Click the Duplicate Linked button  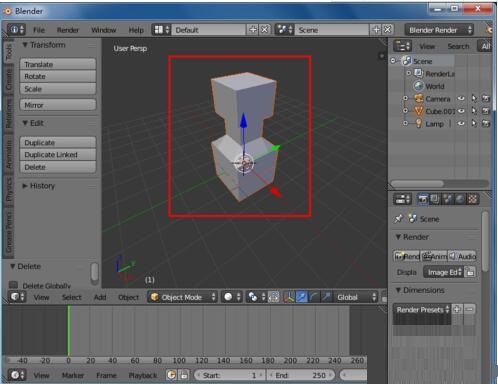coord(58,155)
